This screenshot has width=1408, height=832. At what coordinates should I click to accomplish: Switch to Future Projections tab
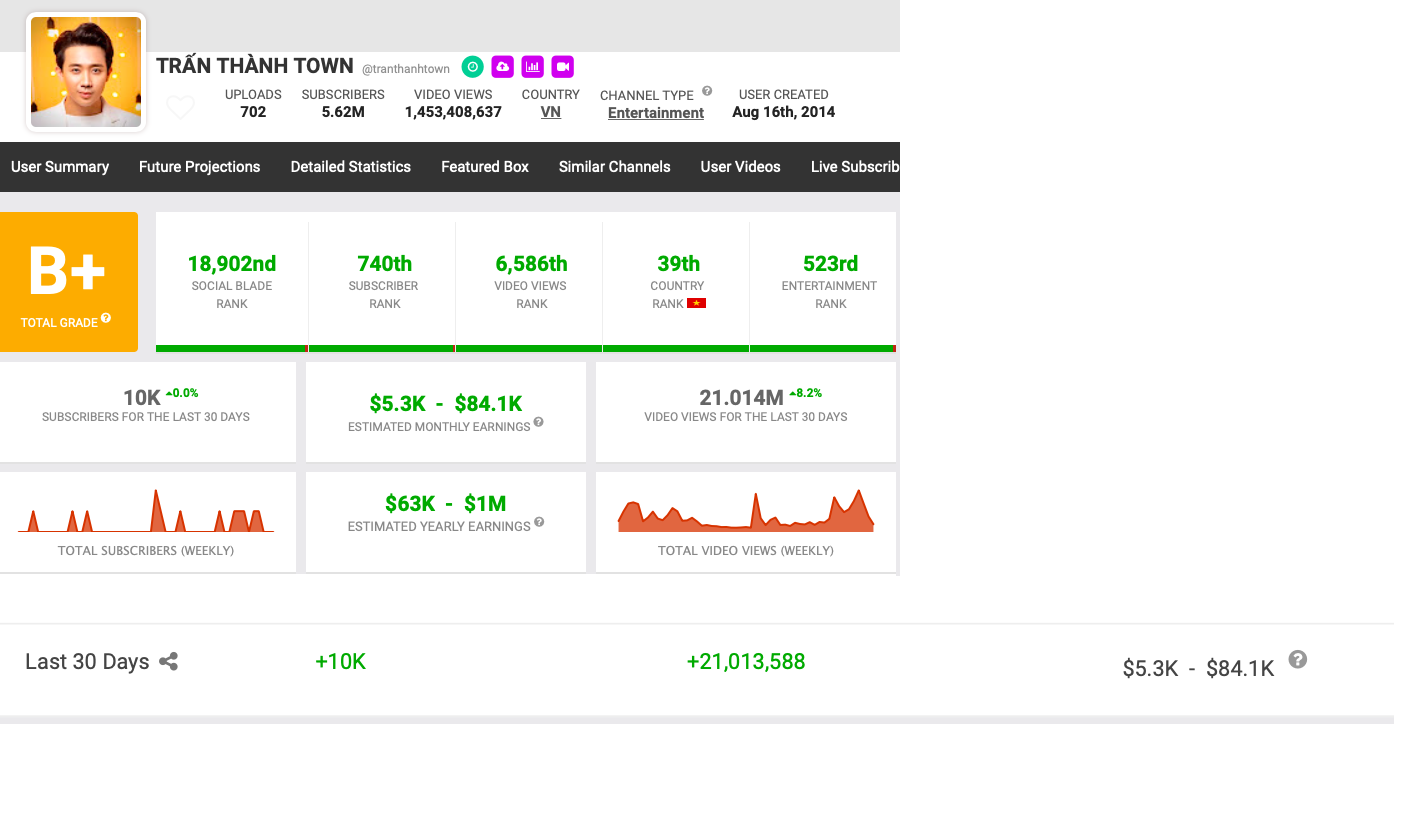(x=199, y=167)
